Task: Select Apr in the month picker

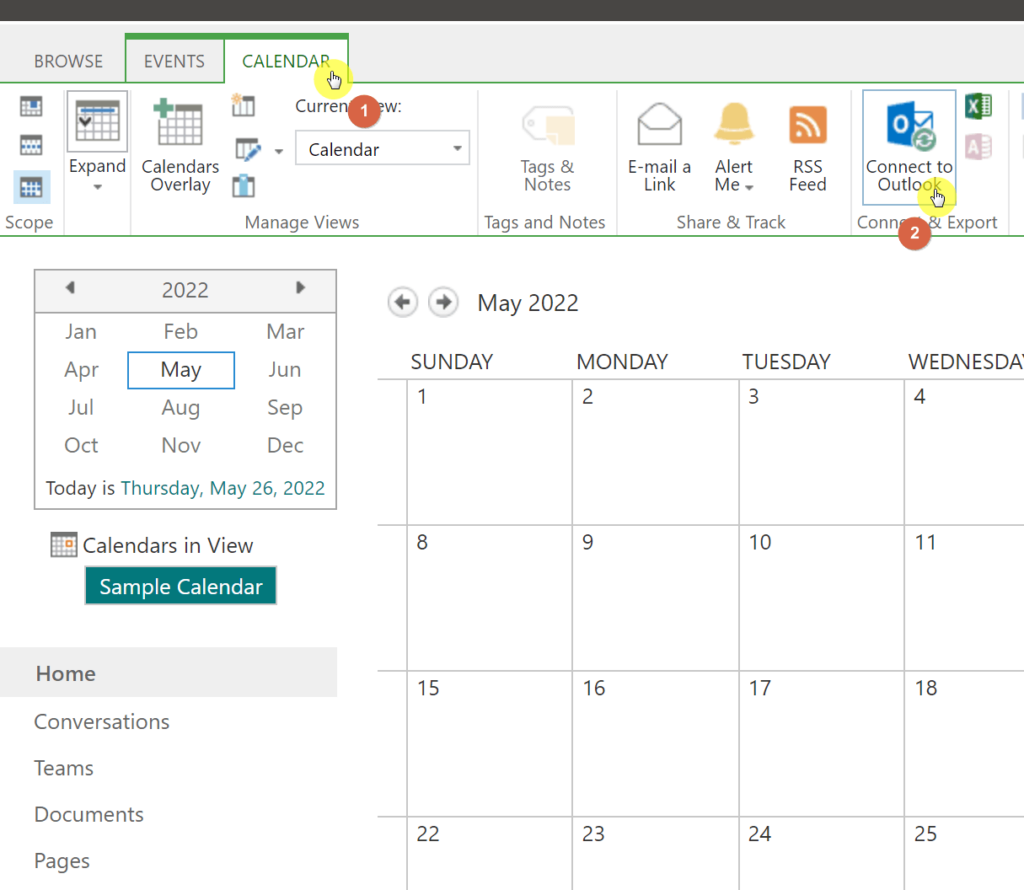Action: click(x=81, y=370)
